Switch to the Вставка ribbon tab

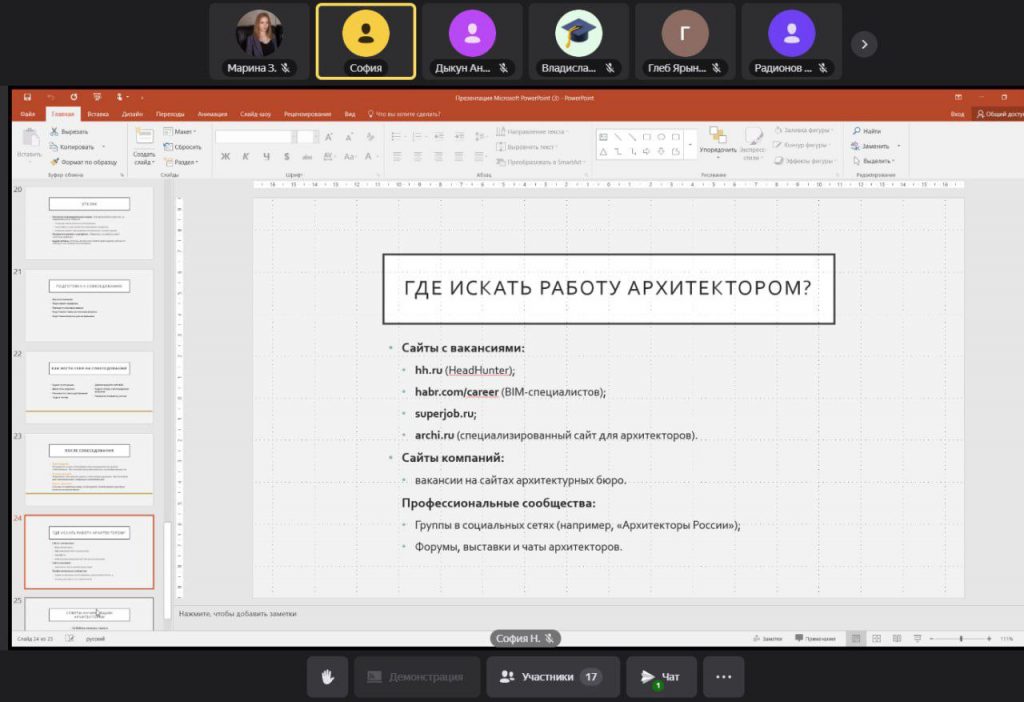click(x=98, y=114)
